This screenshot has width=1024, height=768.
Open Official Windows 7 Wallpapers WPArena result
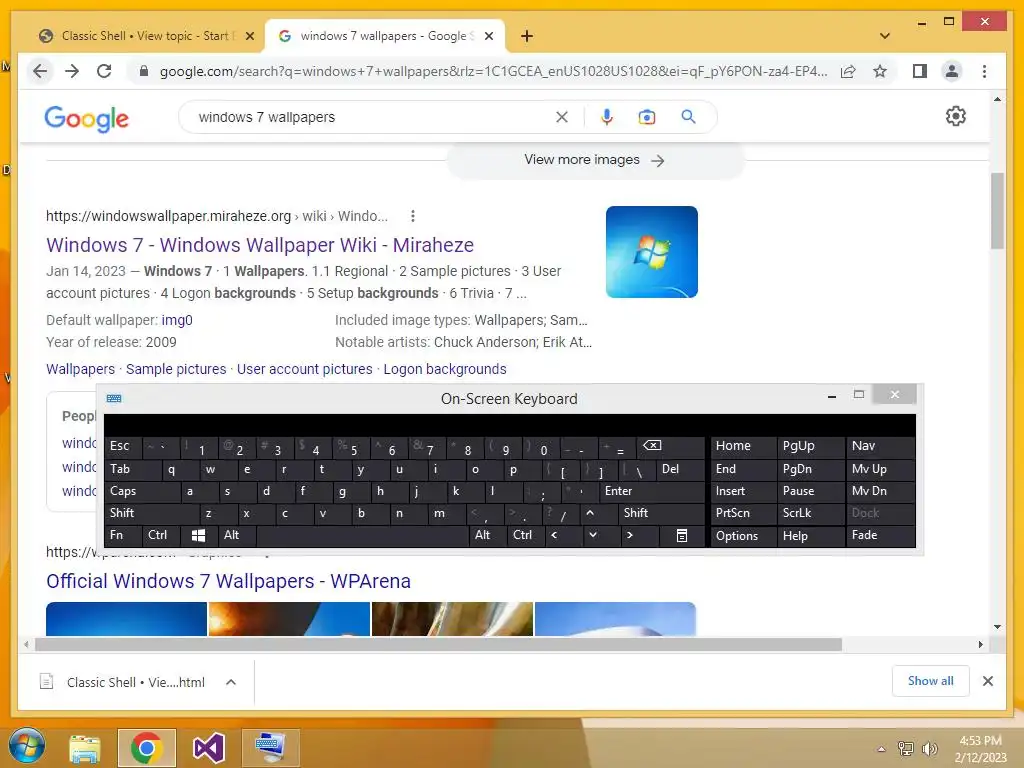[228, 581]
